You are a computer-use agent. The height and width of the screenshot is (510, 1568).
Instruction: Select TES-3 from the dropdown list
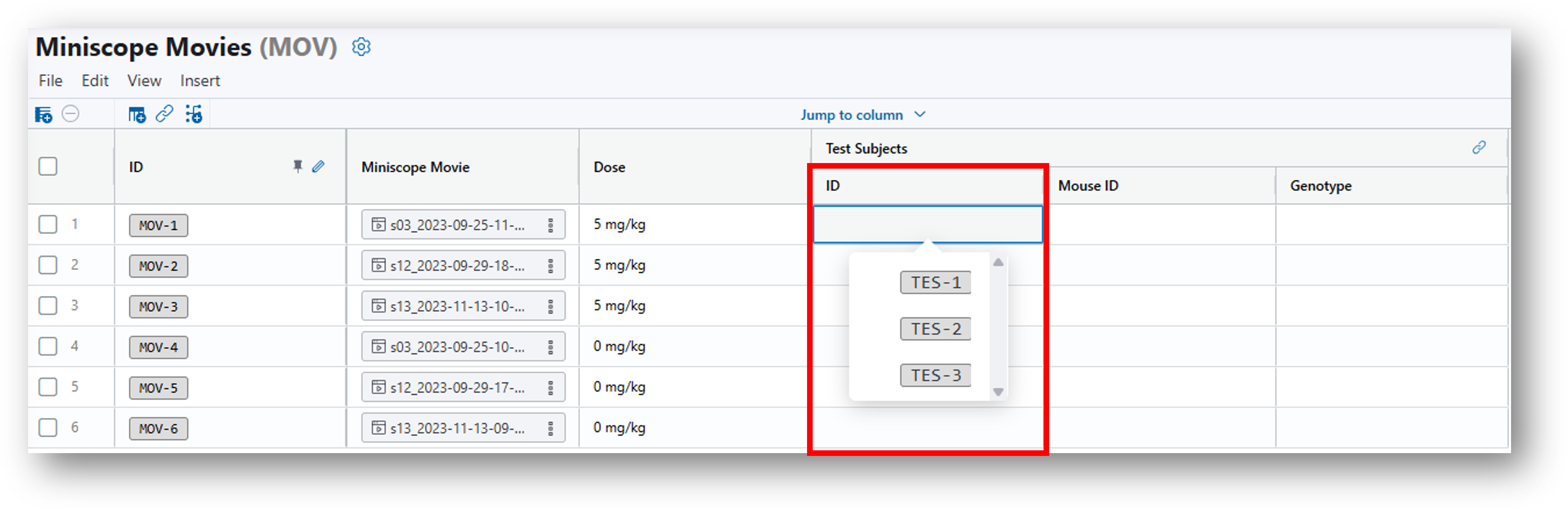(935, 375)
